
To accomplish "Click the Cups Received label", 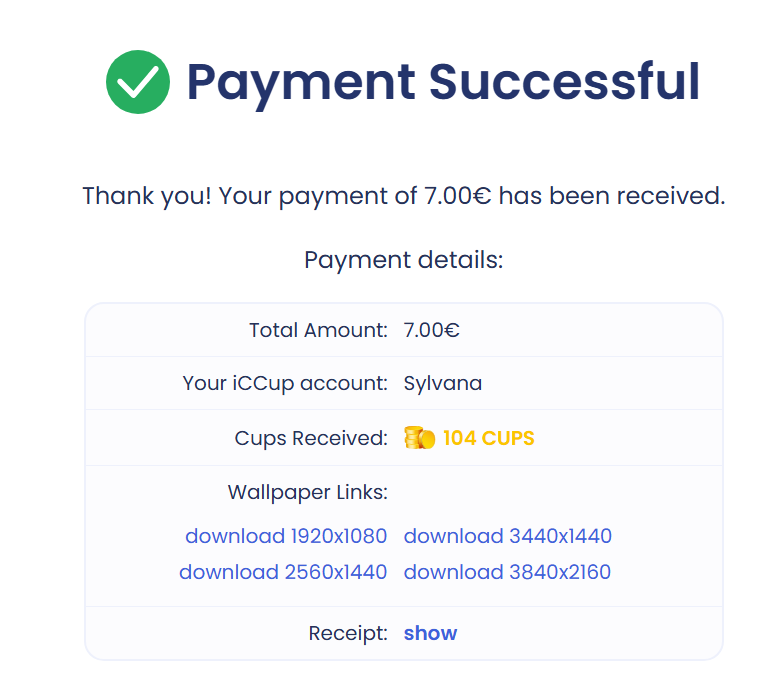I will (x=311, y=438).
